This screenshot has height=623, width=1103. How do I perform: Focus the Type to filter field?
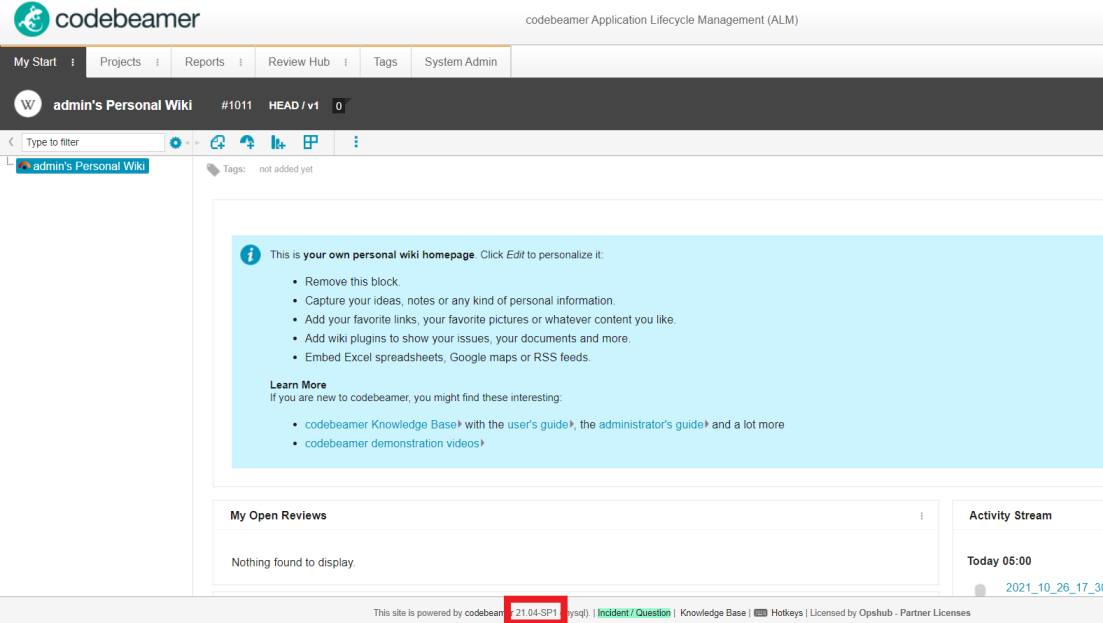pos(92,143)
